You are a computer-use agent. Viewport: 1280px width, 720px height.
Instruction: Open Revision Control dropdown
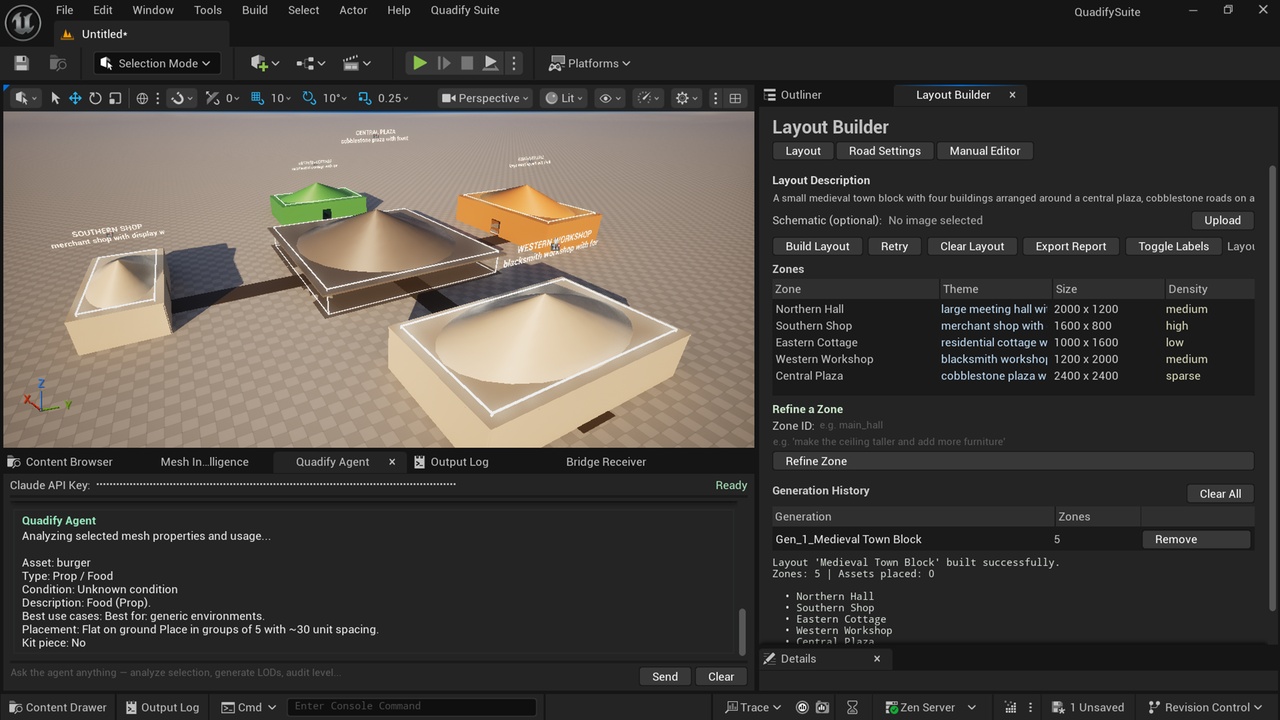coord(1207,707)
